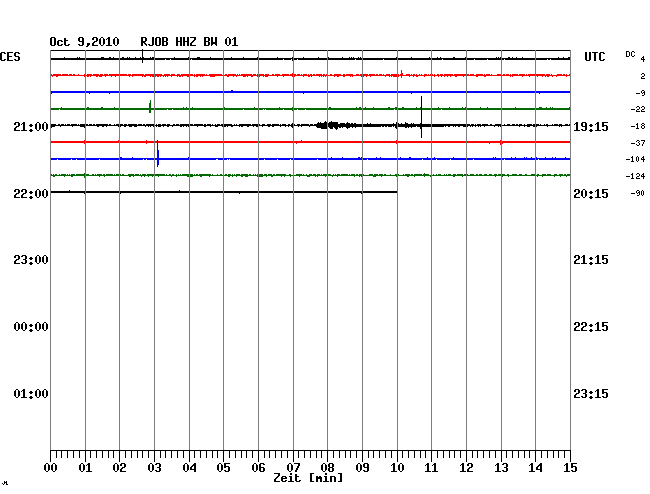The image size is (650, 494).
Task: Click the DC offset value '-104'
Action: pyautogui.click(x=635, y=159)
